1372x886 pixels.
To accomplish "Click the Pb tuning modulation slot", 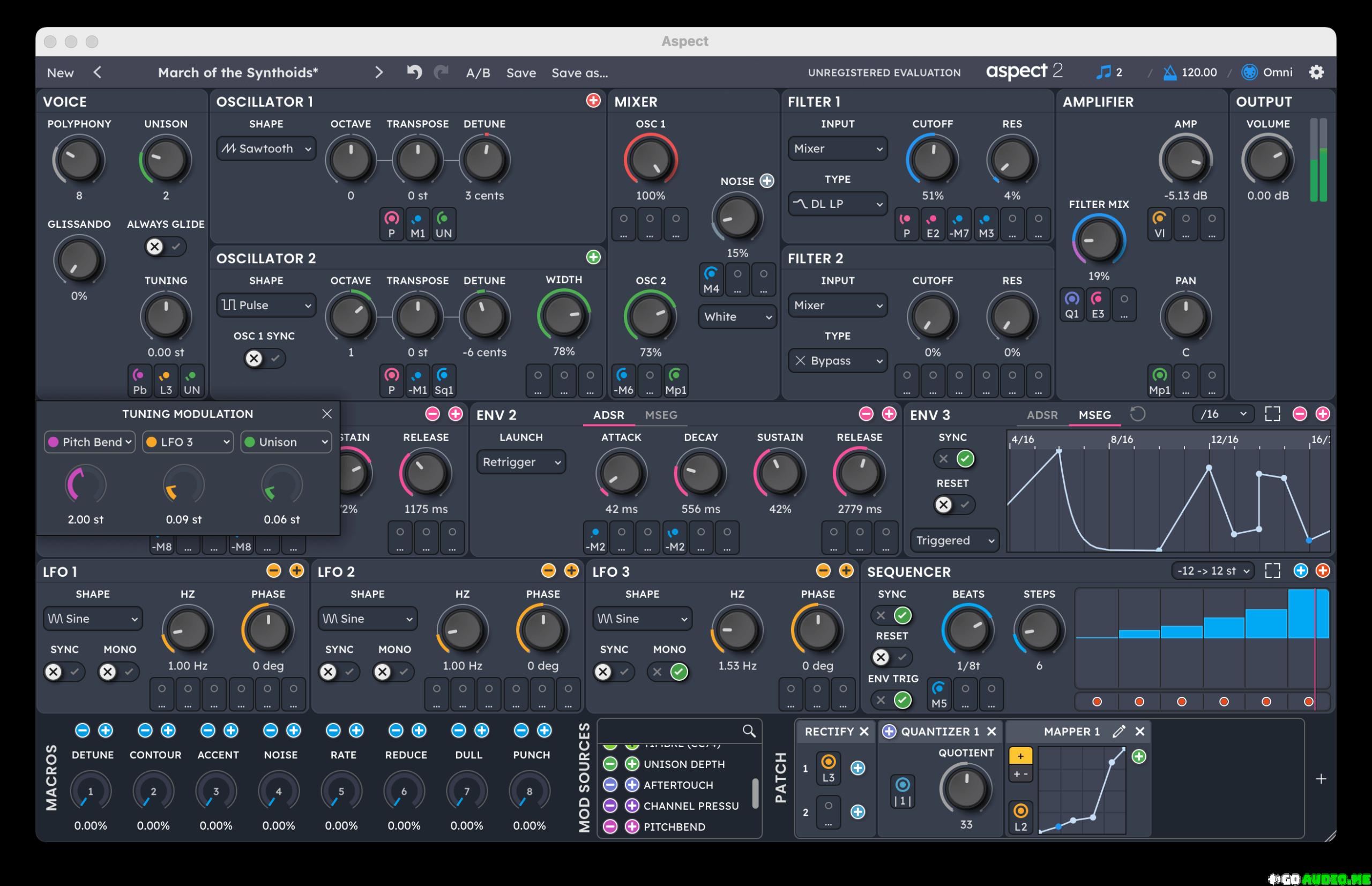I will tap(140, 381).
